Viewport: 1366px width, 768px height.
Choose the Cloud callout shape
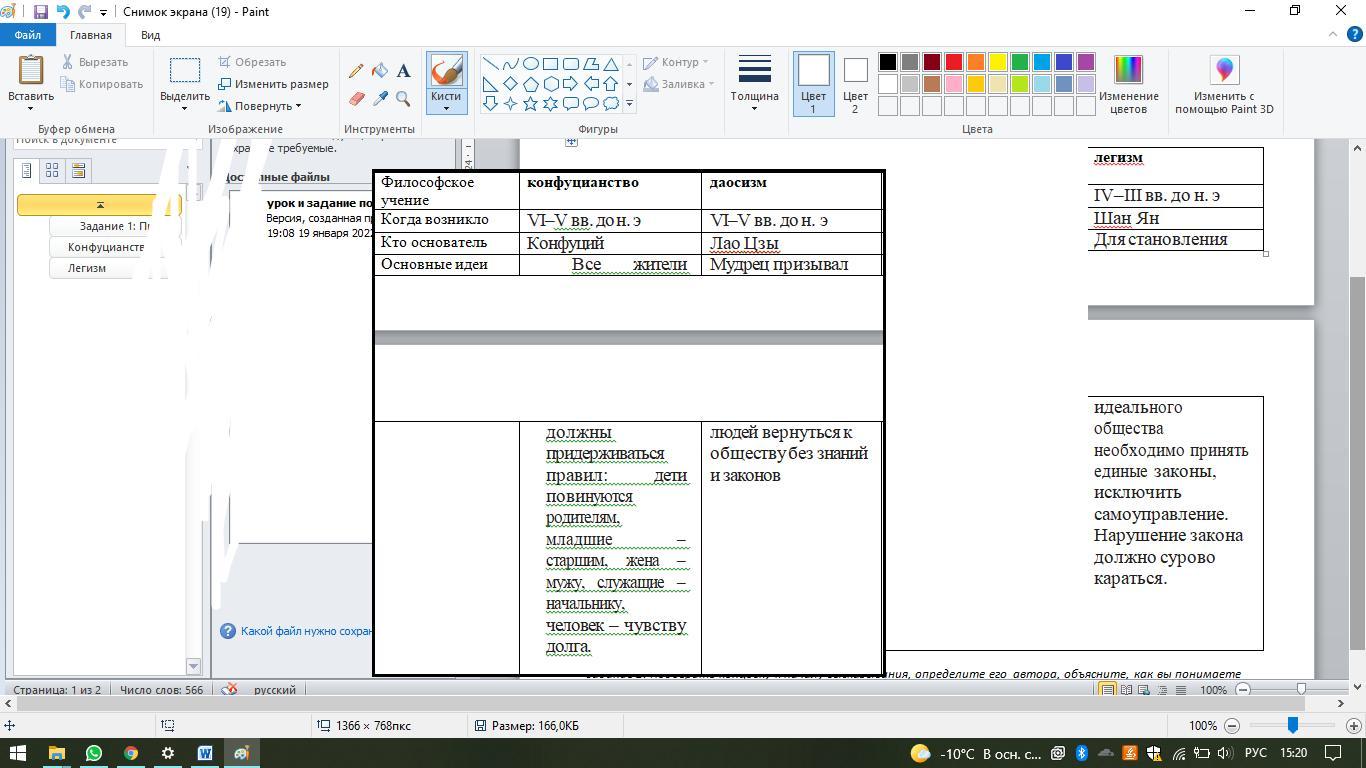click(611, 104)
